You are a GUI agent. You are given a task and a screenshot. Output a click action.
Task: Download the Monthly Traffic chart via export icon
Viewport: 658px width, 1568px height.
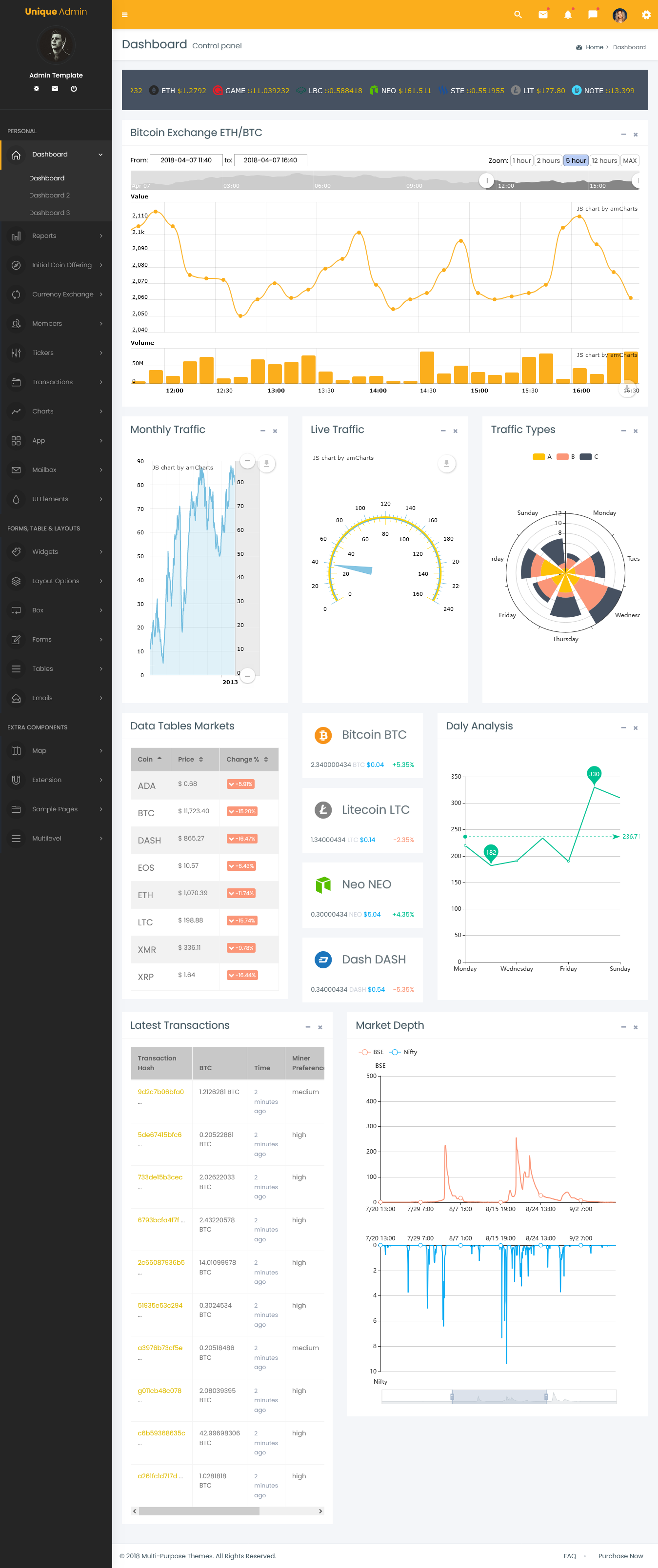(266, 464)
